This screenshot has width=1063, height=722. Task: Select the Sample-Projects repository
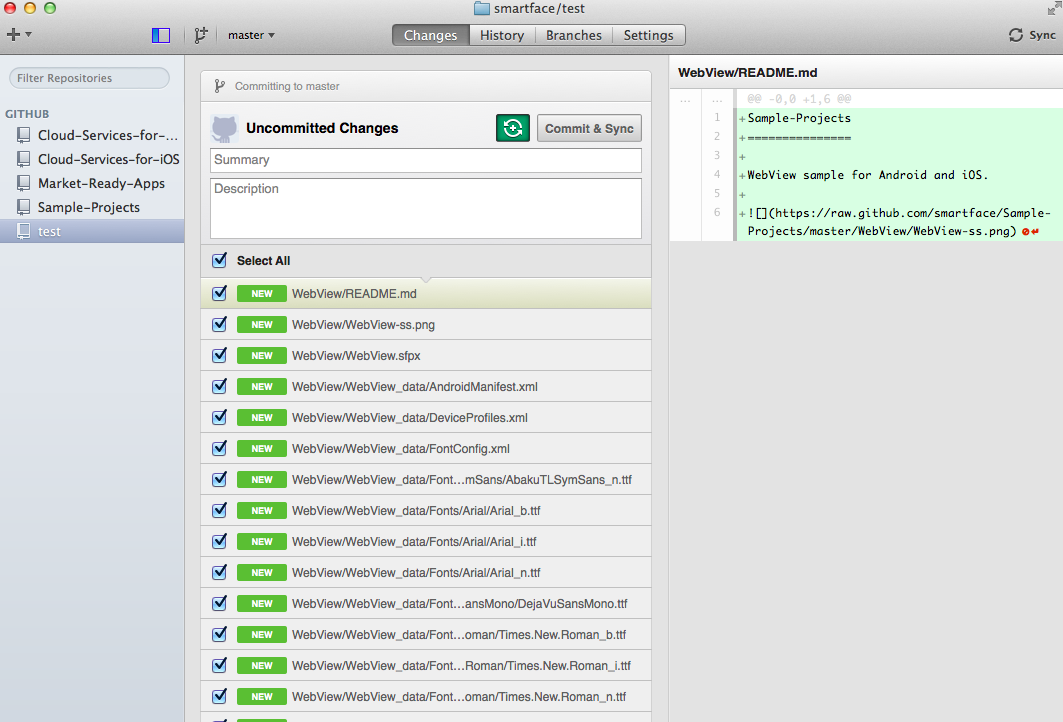(x=92, y=207)
